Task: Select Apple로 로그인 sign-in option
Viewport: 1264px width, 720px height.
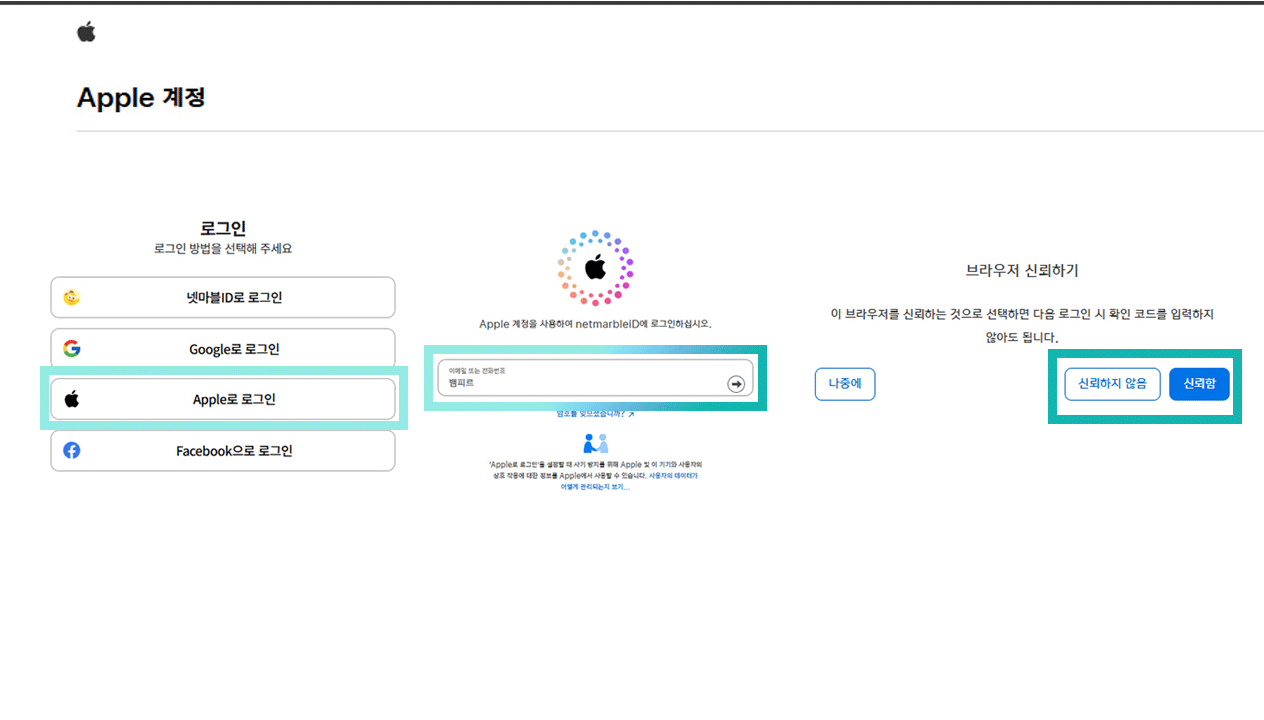Action: pyautogui.click(x=222, y=399)
